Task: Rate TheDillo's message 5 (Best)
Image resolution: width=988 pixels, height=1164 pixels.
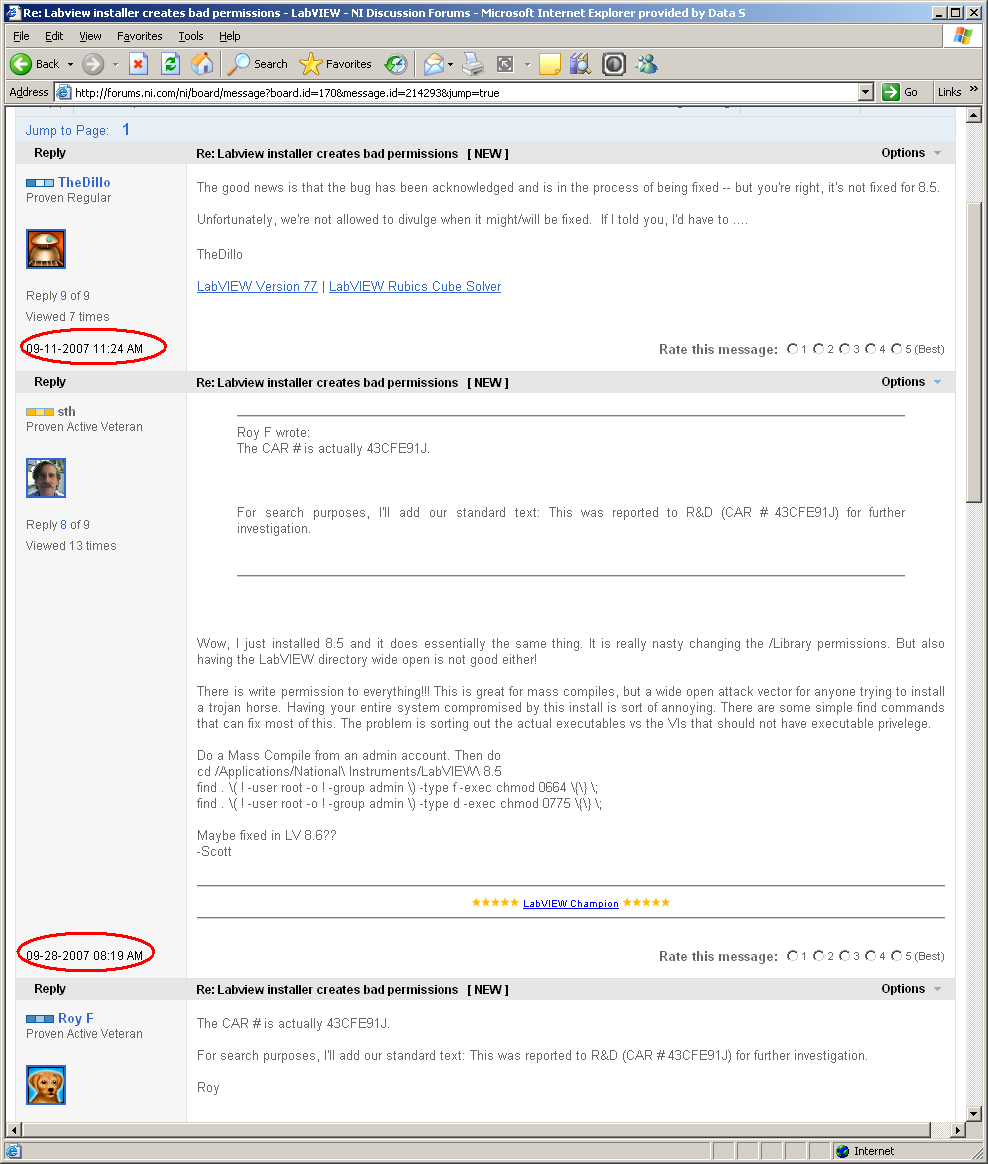Action: (897, 349)
